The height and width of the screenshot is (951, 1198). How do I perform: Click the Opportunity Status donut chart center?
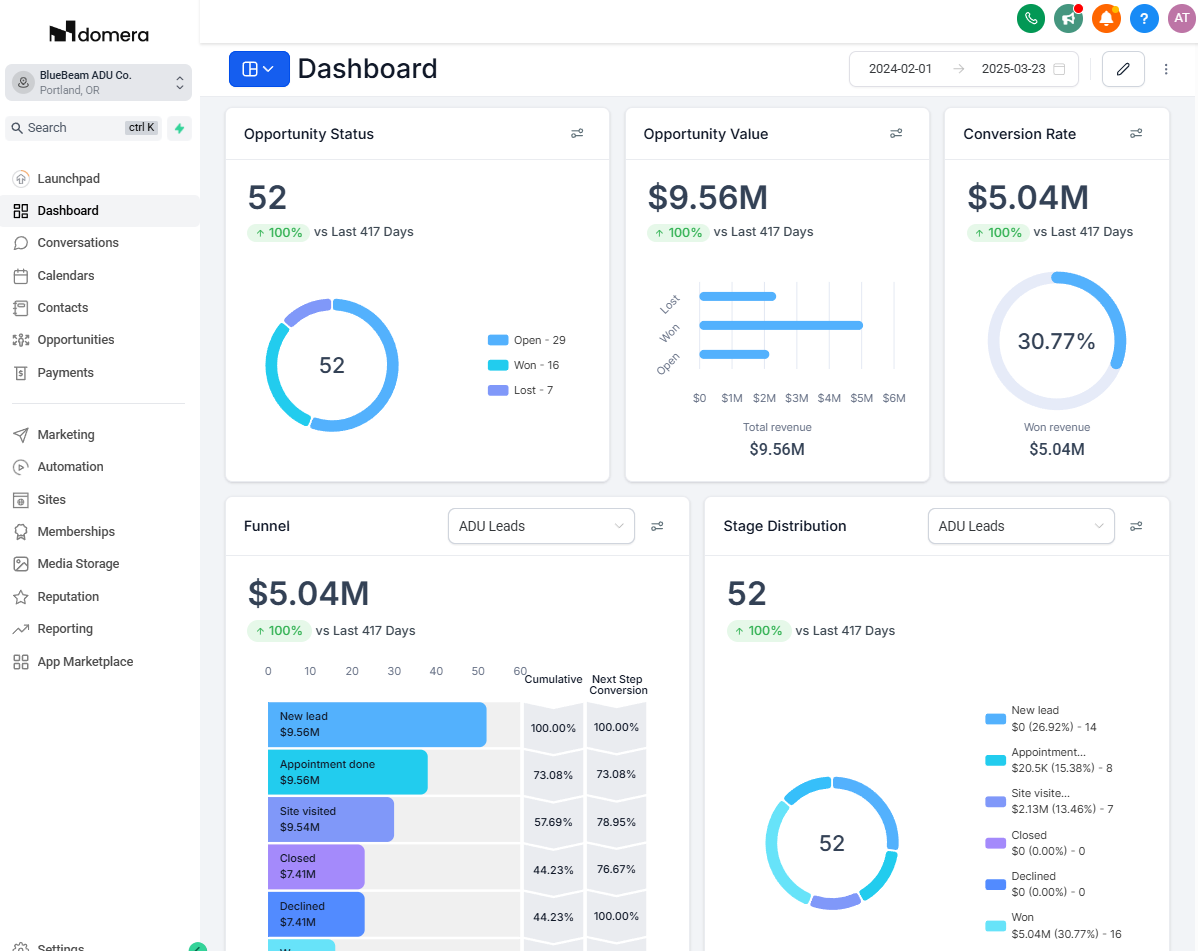[332, 366]
